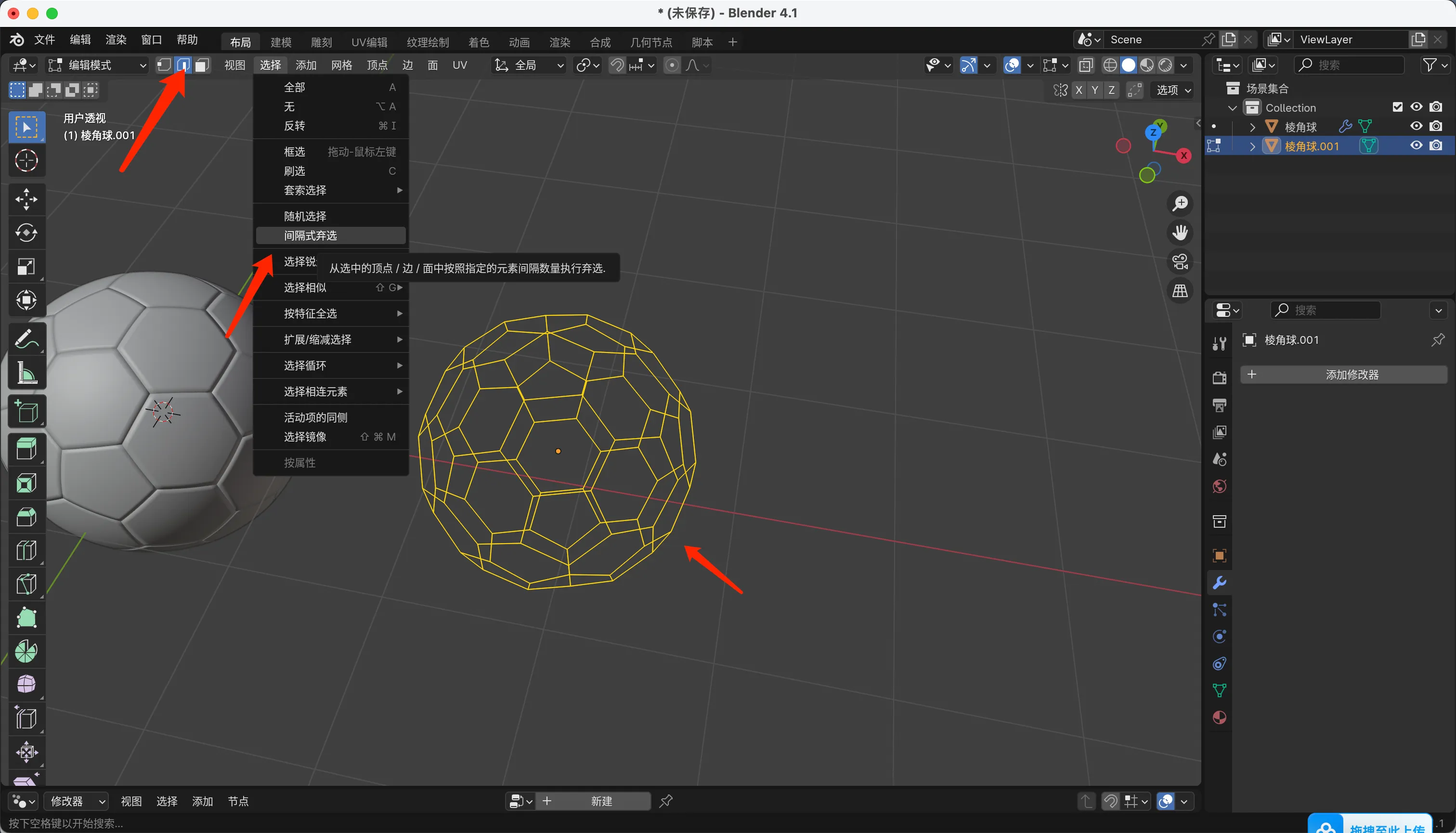Open the 选项 options dropdown

point(1173,90)
